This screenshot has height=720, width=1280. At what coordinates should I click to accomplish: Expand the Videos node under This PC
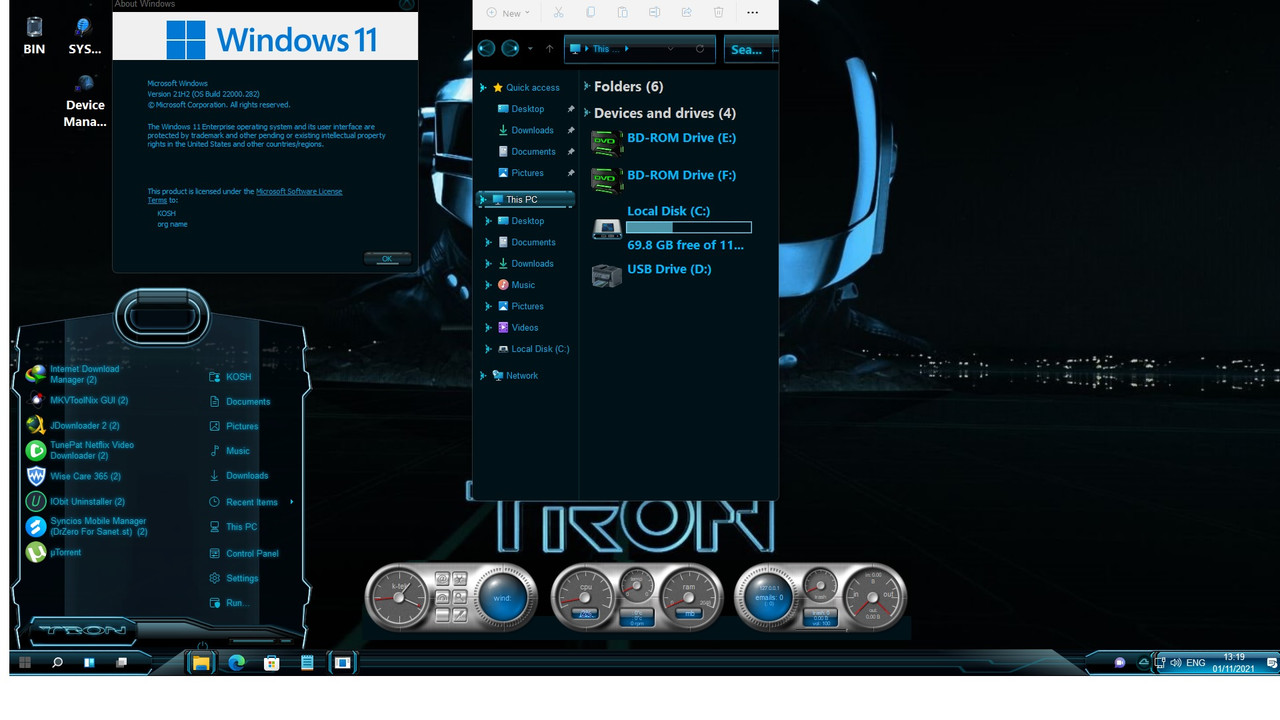pyautogui.click(x=489, y=328)
